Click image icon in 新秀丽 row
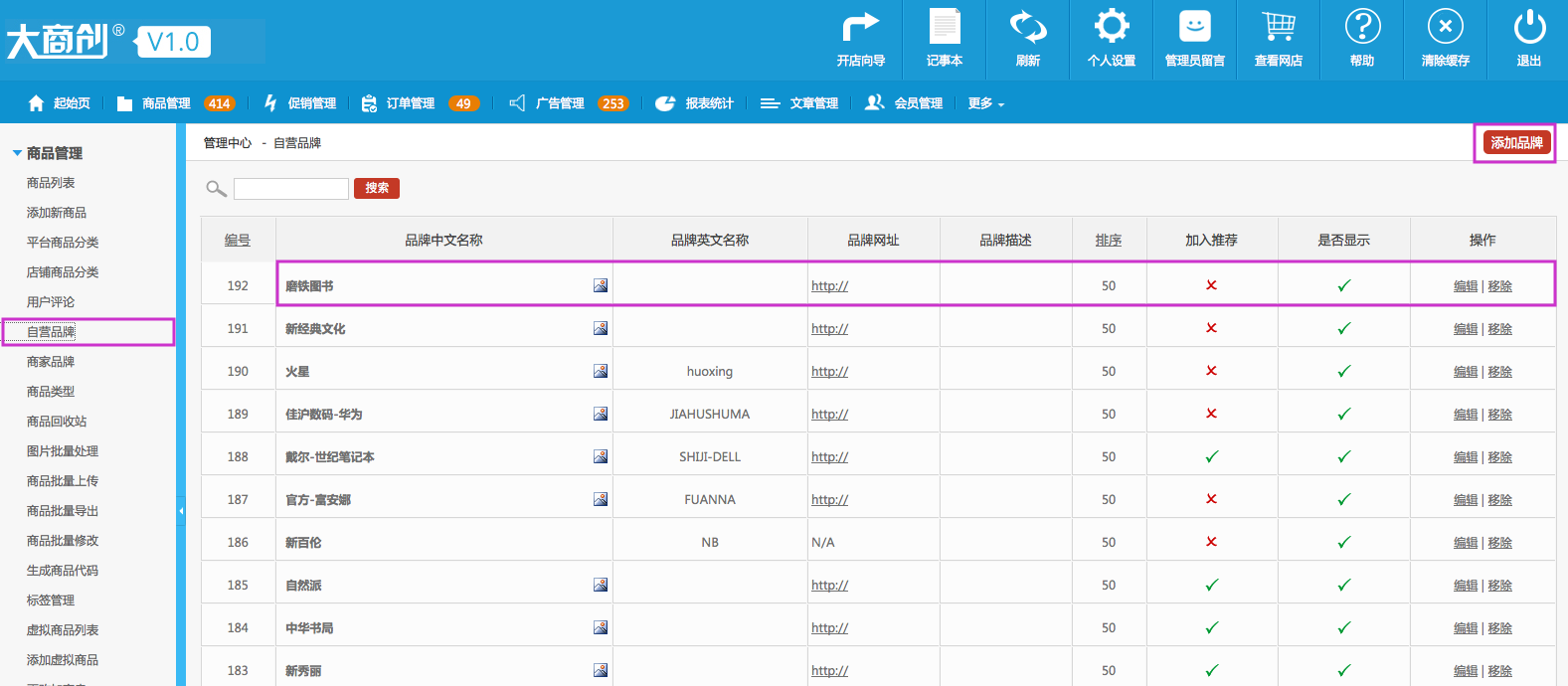The image size is (1568, 686). [601, 670]
